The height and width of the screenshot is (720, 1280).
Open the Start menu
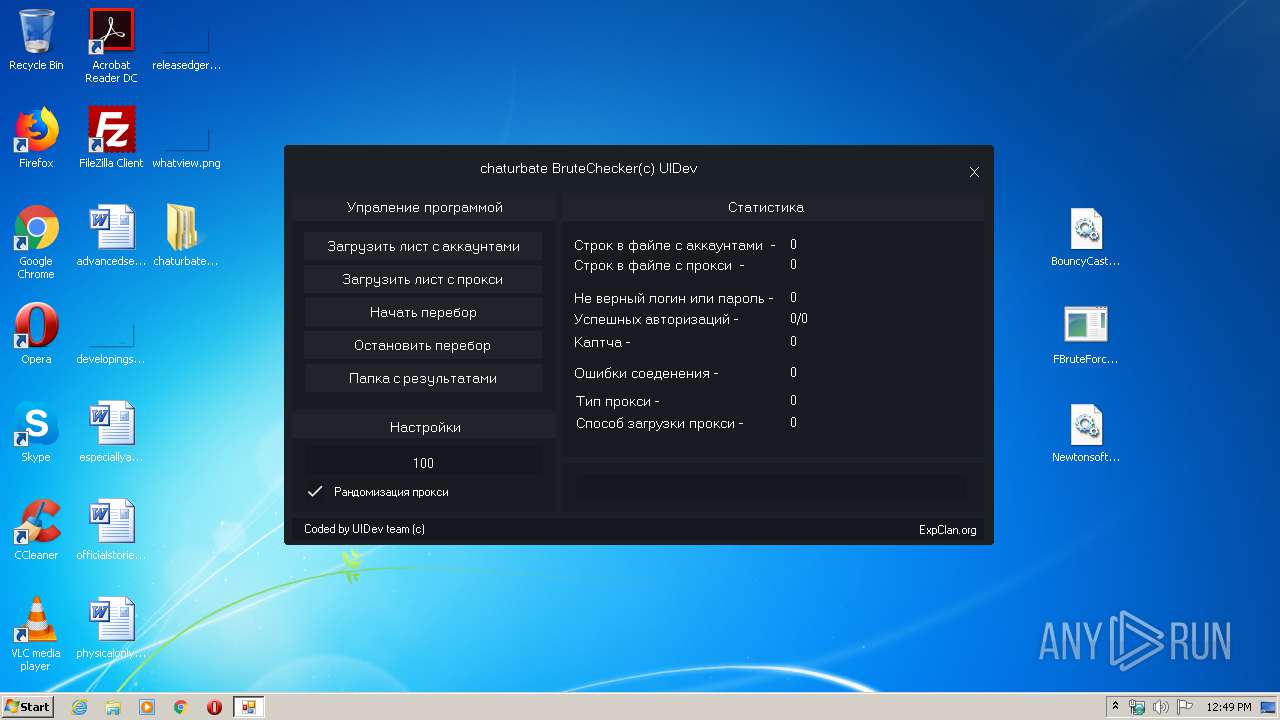[27, 707]
